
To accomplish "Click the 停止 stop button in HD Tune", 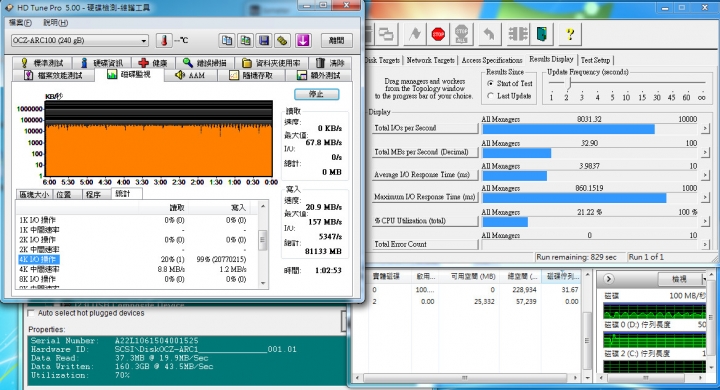I will pyautogui.click(x=316, y=94).
